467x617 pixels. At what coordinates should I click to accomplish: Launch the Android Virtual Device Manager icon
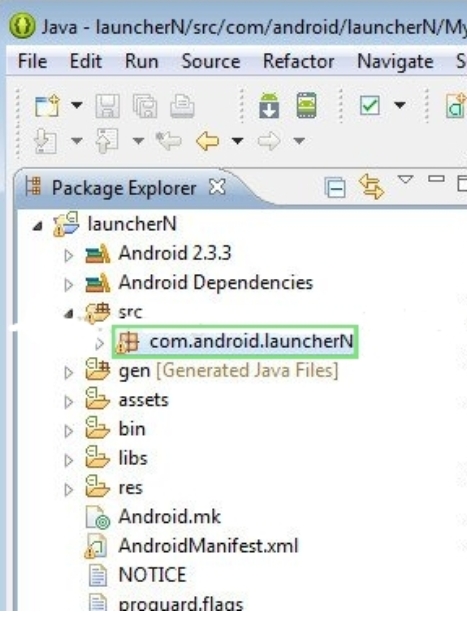(x=306, y=105)
